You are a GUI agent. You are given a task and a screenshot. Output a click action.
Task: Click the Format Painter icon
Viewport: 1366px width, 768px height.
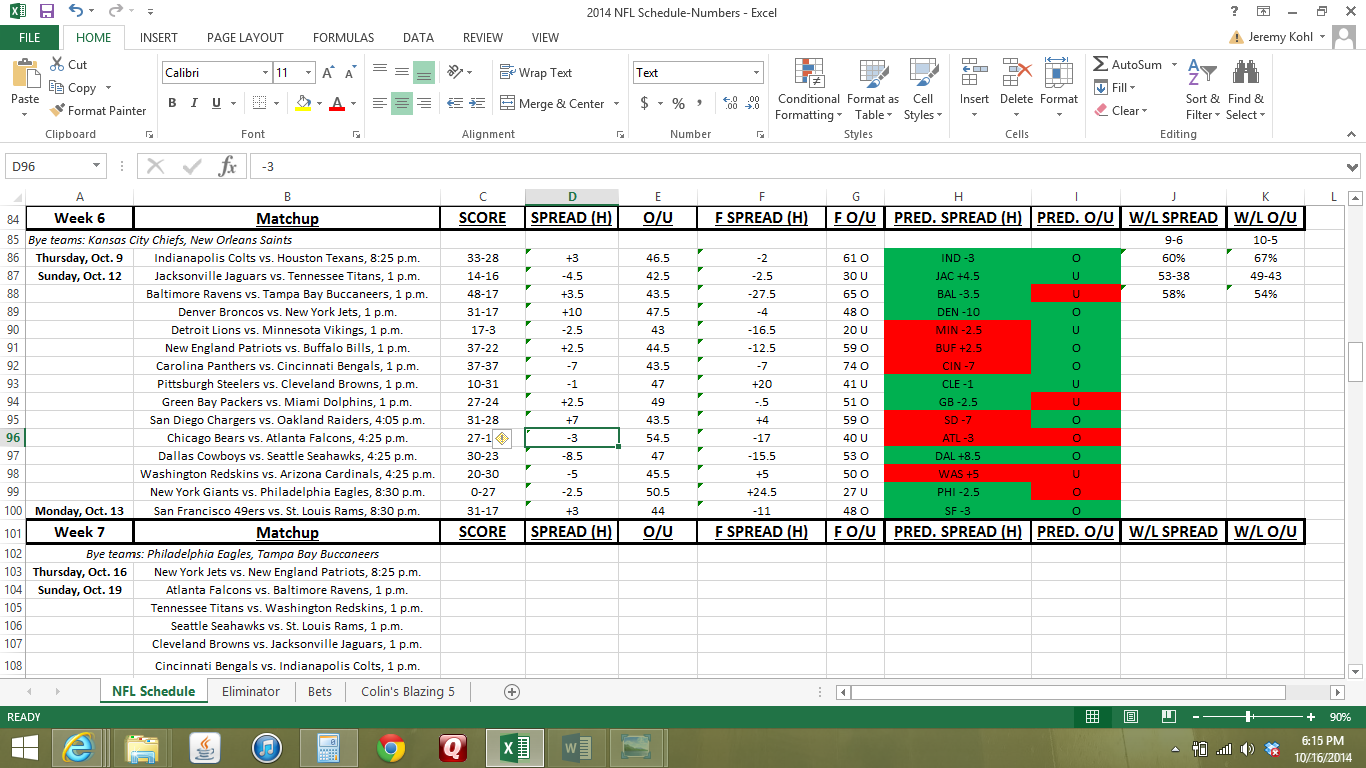[x=58, y=111]
